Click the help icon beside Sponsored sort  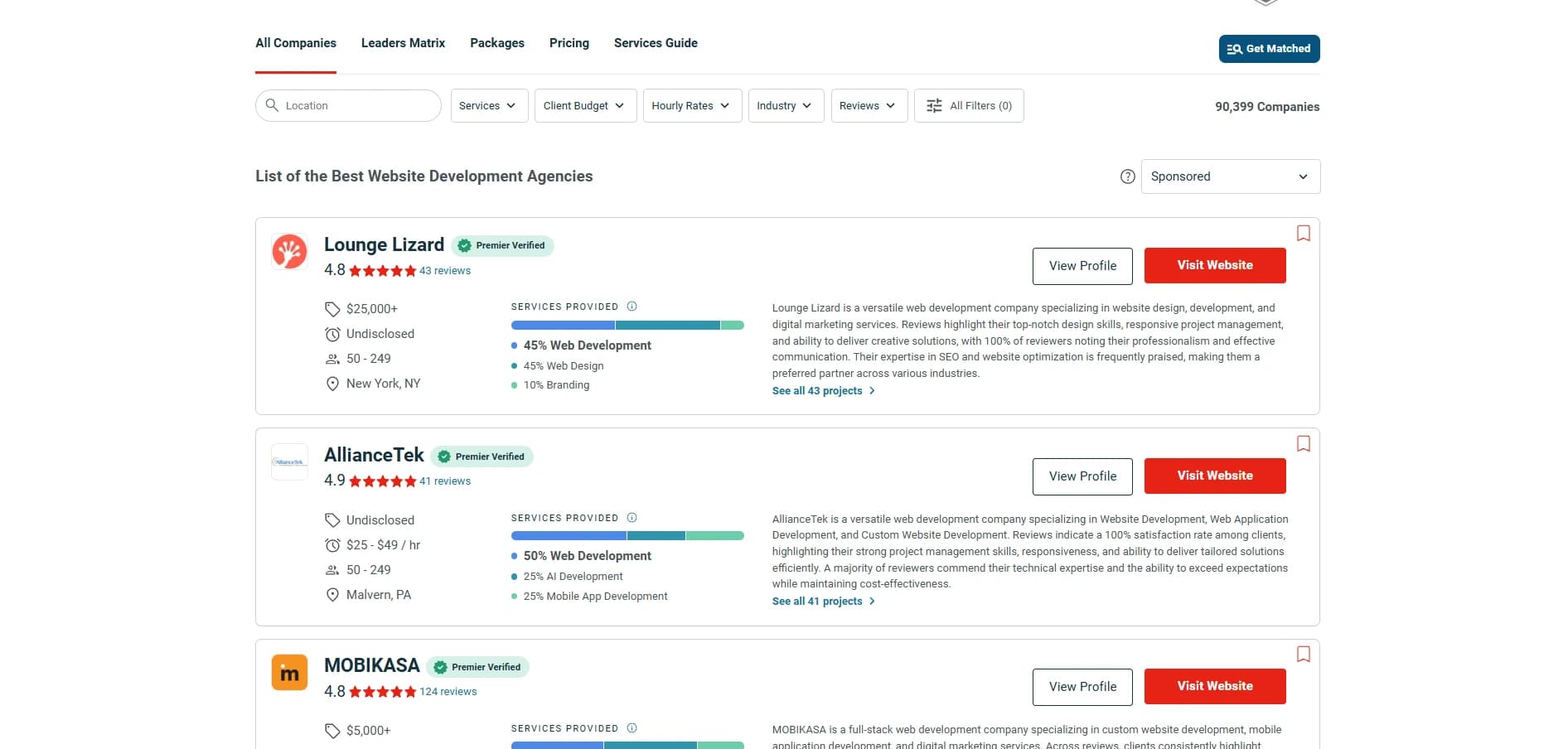pos(1127,176)
